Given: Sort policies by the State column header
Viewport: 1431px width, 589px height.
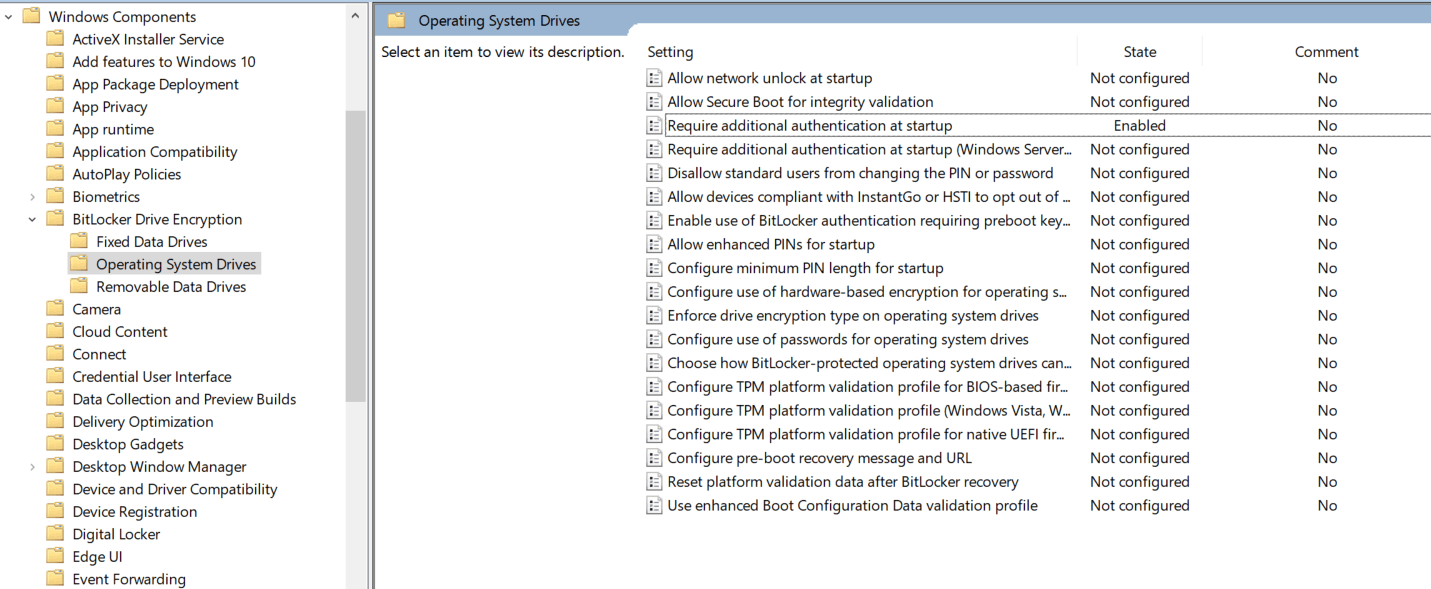Looking at the screenshot, I should pos(1140,52).
